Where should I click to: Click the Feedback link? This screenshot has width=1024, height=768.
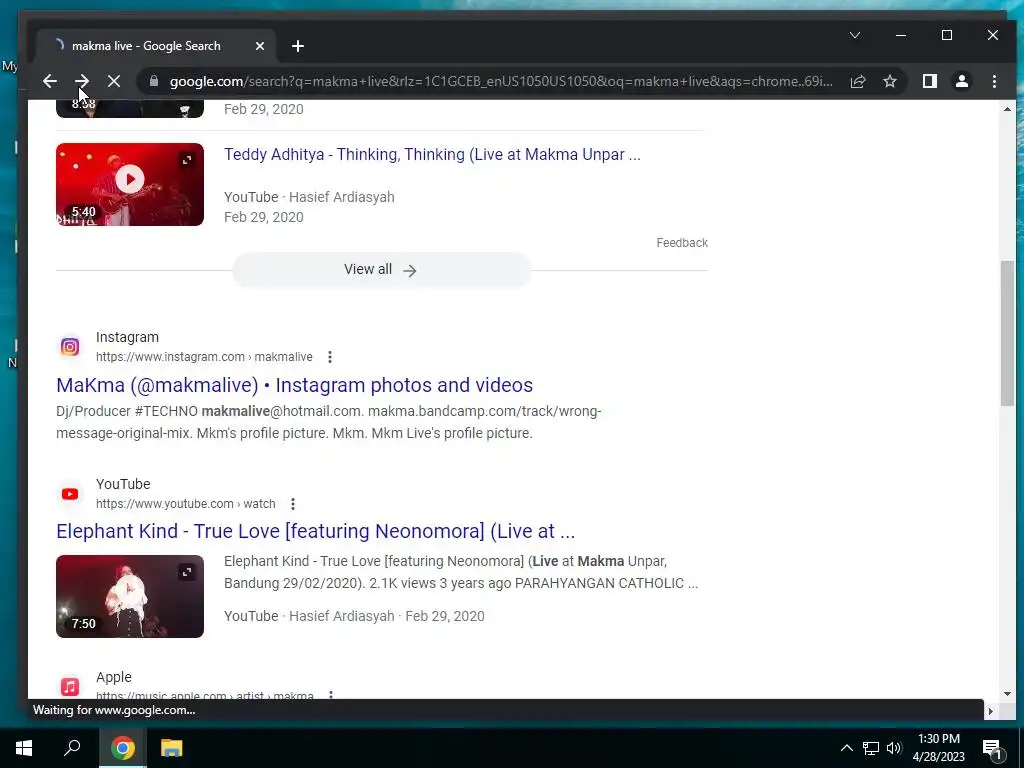[682, 243]
